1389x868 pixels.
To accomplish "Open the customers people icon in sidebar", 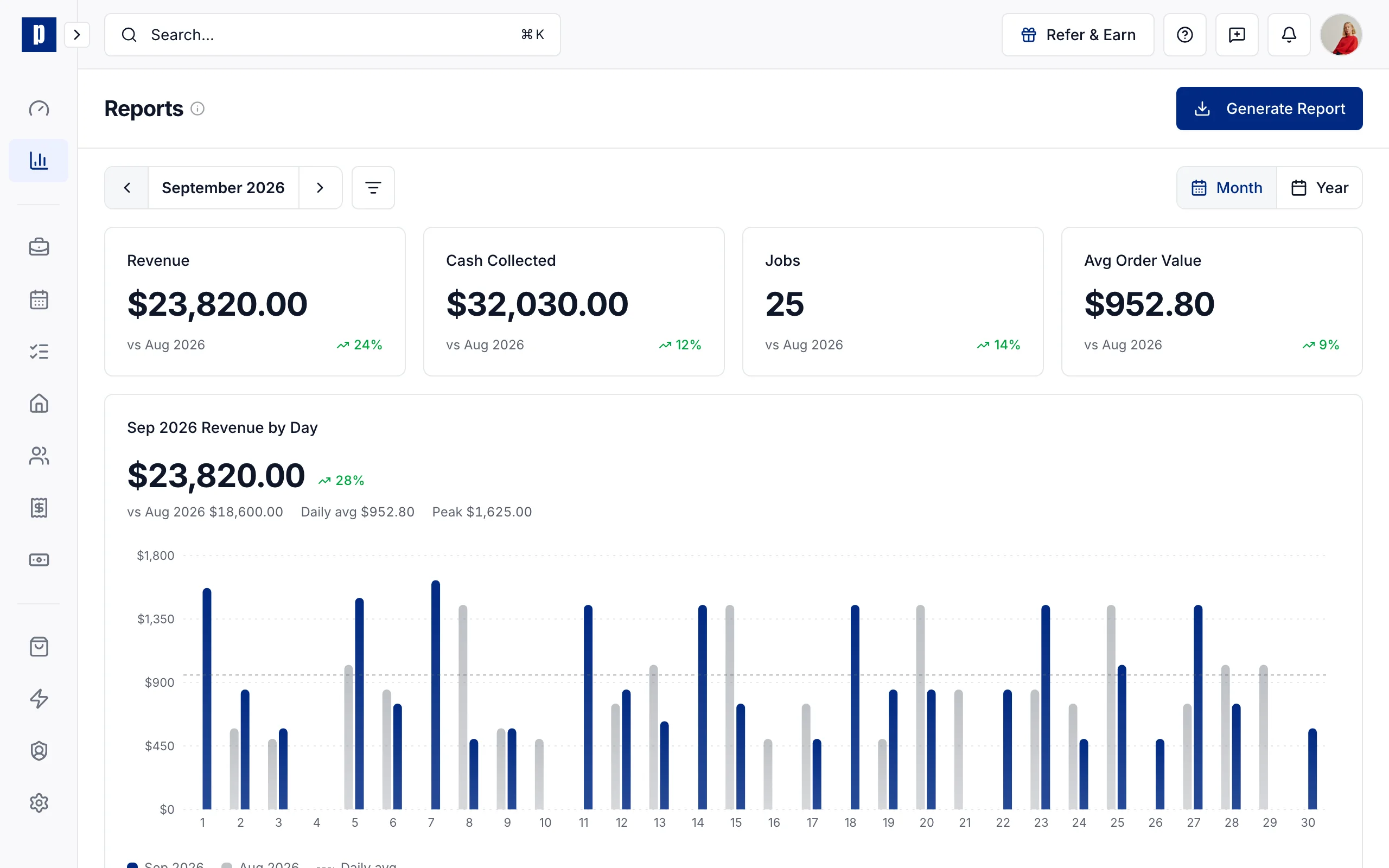I will [x=39, y=456].
